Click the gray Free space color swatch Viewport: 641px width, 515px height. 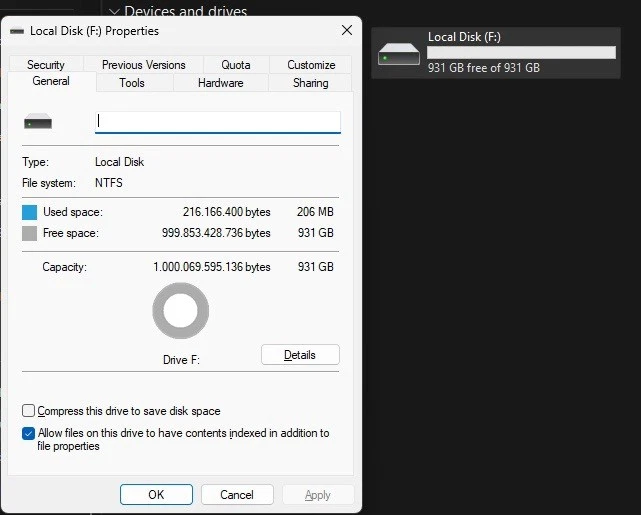[29, 233]
